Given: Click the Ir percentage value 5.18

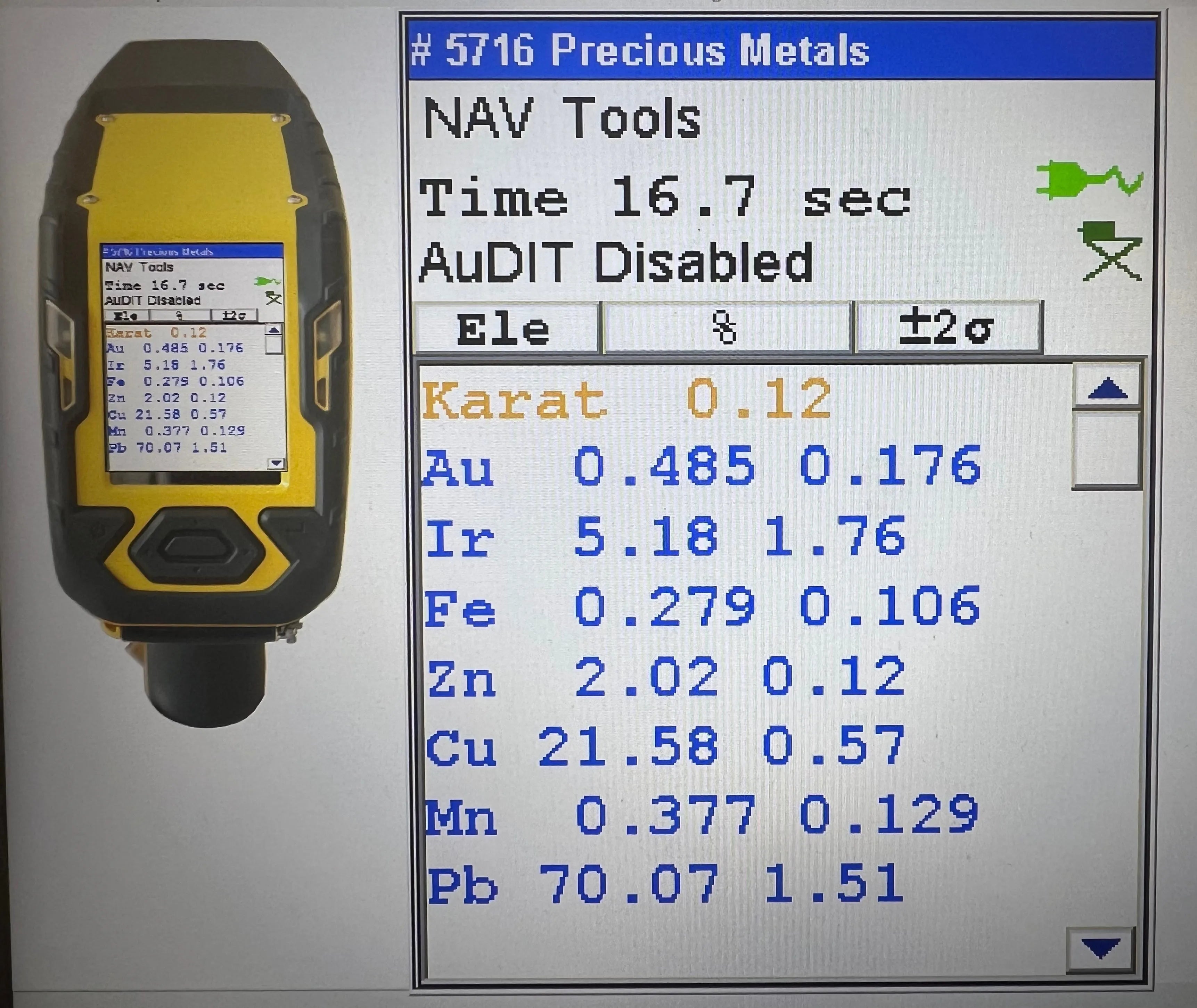Looking at the screenshot, I should coord(646,537).
